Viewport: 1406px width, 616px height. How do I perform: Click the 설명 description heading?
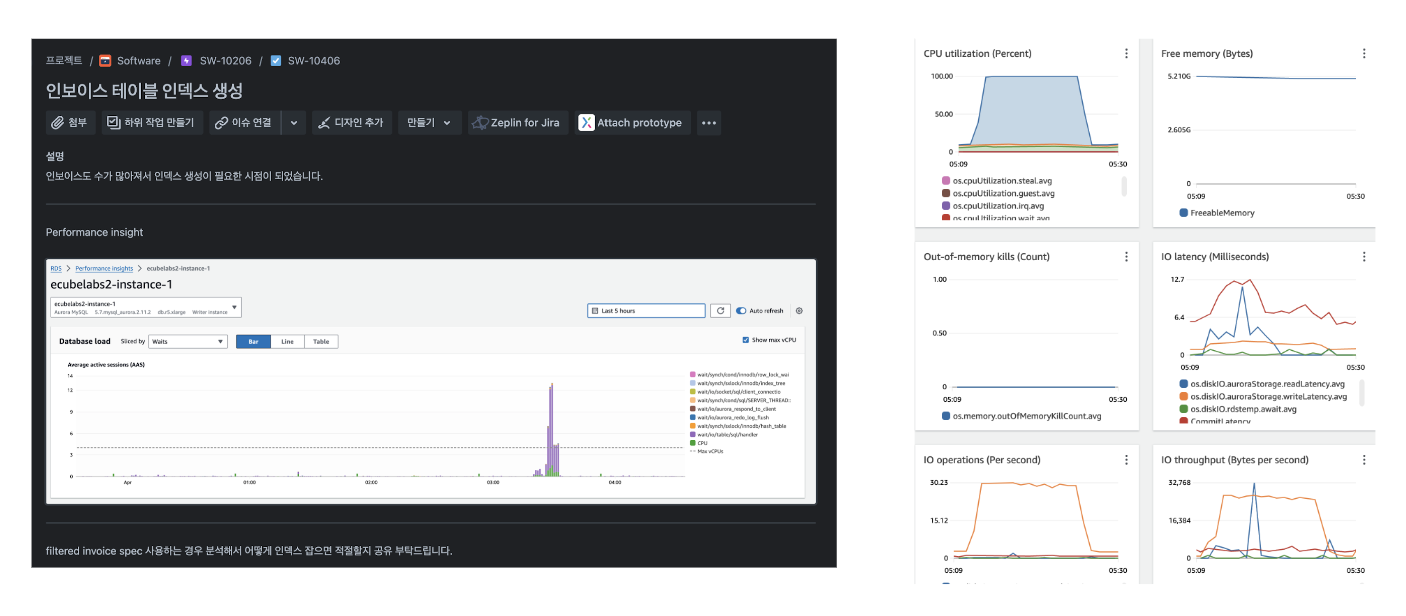(55, 156)
